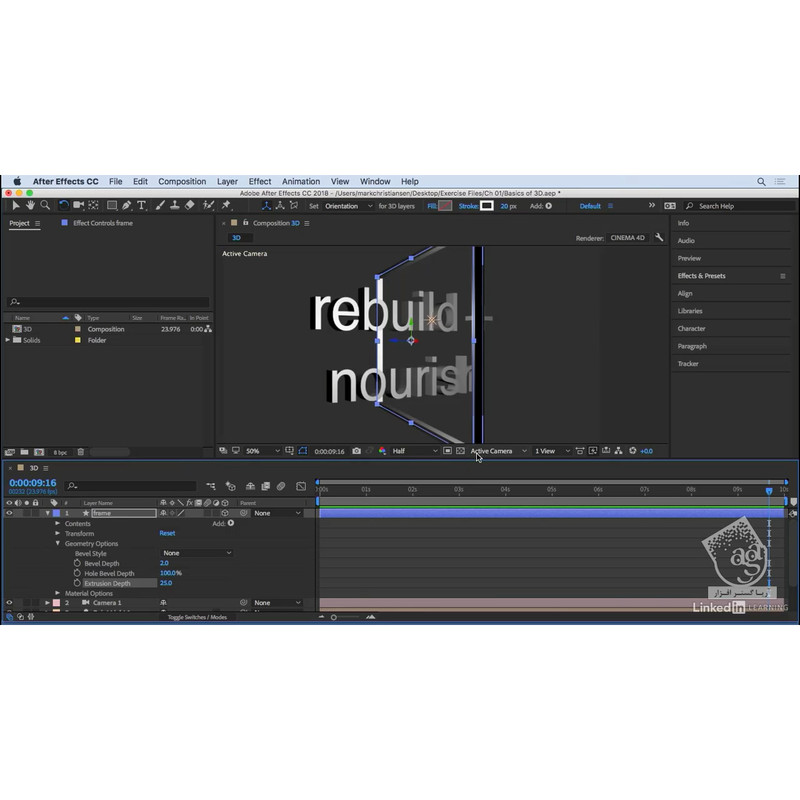Expand the Material Options group
Image resolution: width=800 pixels, height=800 pixels.
pos(58,593)
